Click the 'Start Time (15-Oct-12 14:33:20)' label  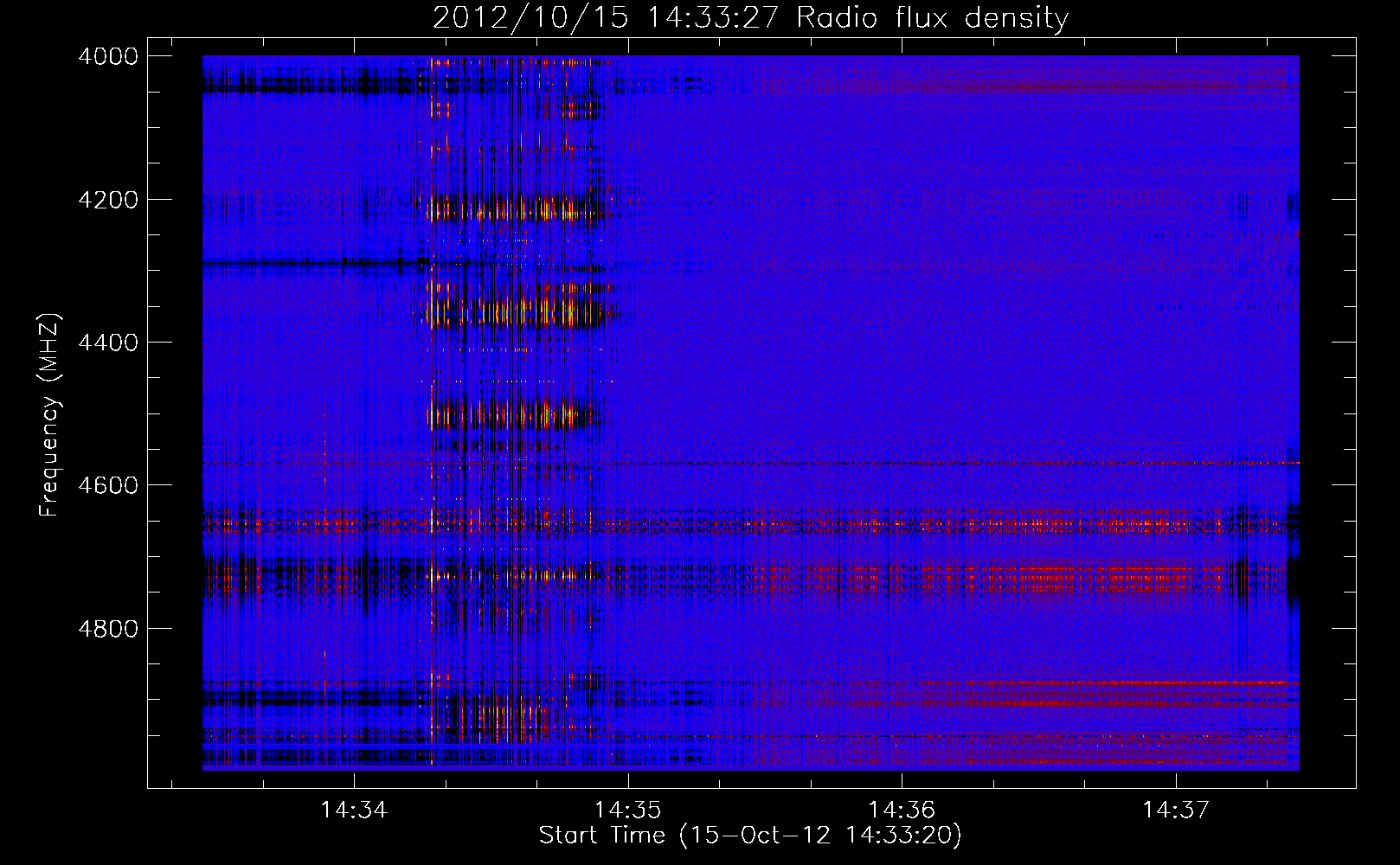click(x=750, y=835)
